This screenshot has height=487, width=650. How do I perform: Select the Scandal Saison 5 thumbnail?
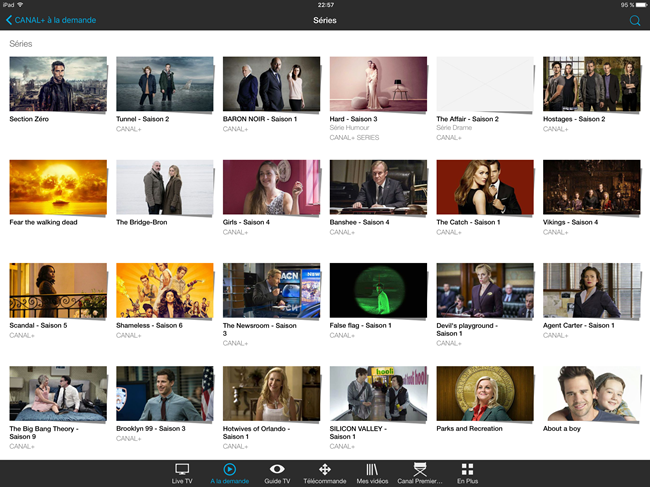click(x=58, y=291)
